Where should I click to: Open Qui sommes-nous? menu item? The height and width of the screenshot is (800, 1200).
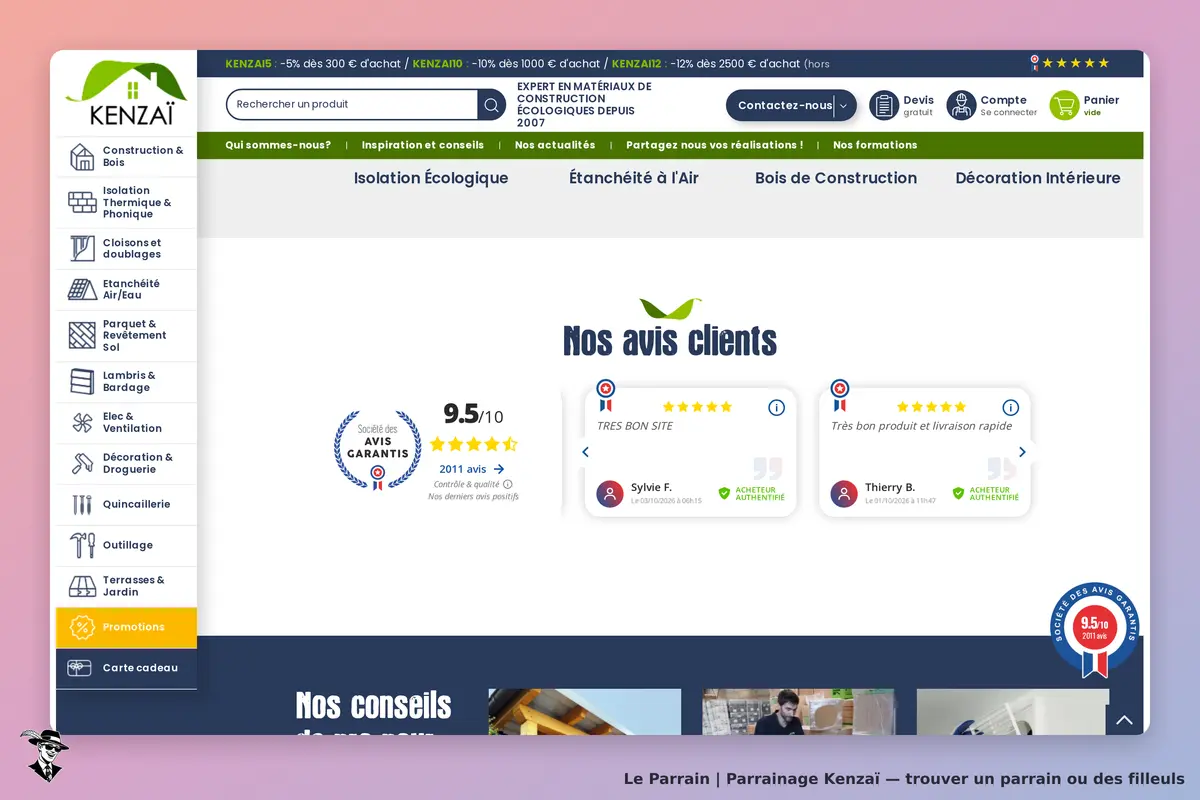click(278, 145)
